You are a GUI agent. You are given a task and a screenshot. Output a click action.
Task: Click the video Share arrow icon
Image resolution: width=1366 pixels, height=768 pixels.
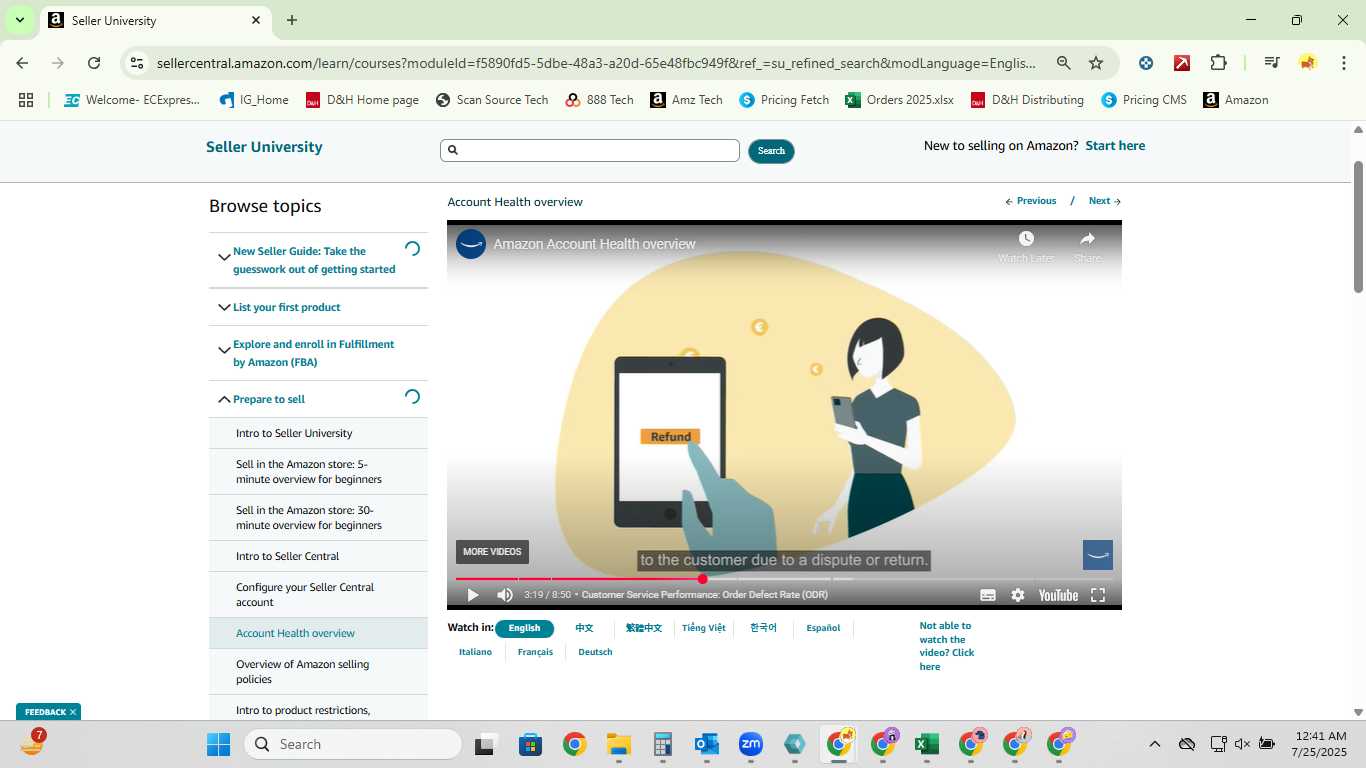coord(1087,238)
